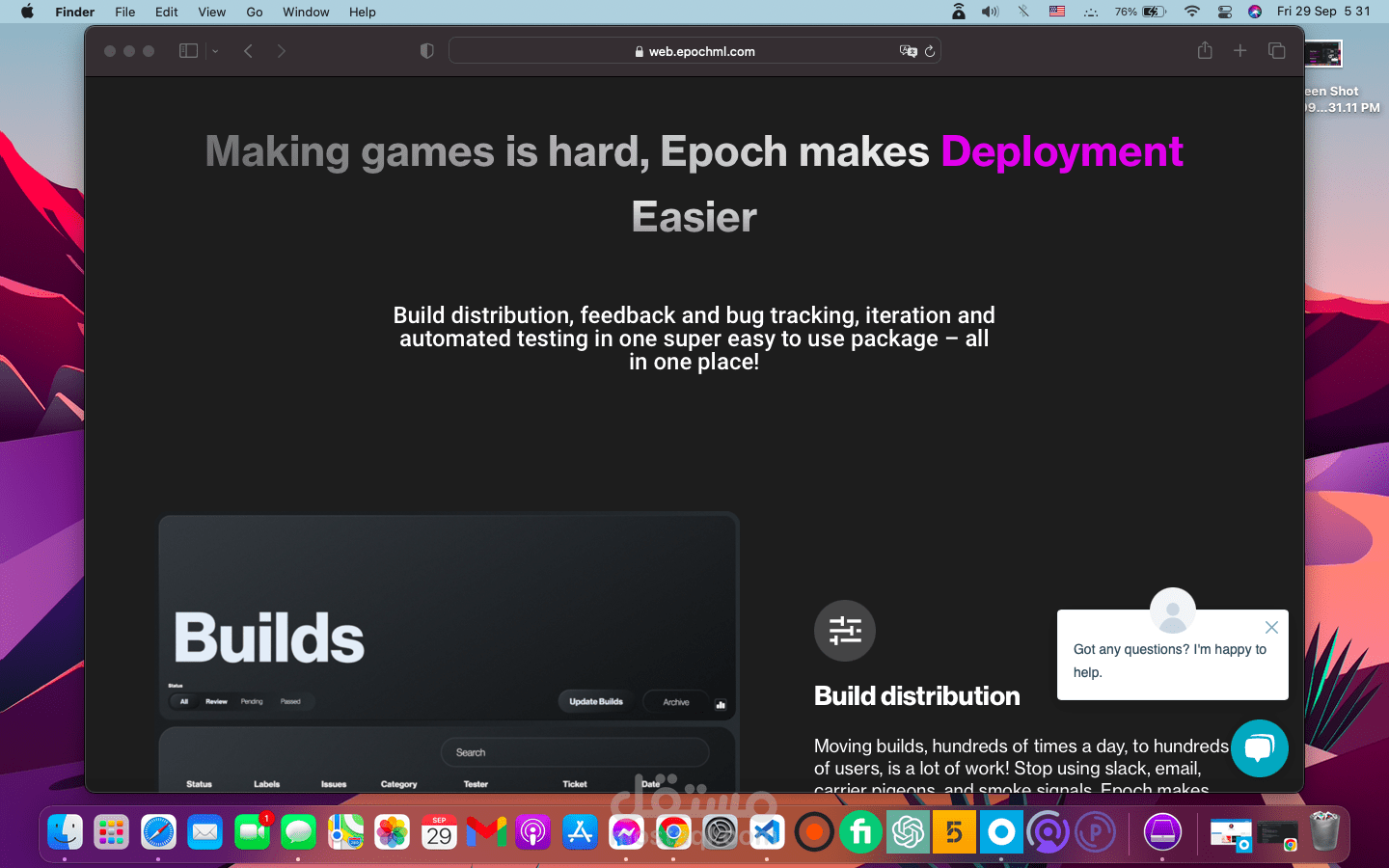Open the Edit menu
Image resolution: width=1389 pixels, height=868 pixels.
pyautogui.click(x=167, y=12)
